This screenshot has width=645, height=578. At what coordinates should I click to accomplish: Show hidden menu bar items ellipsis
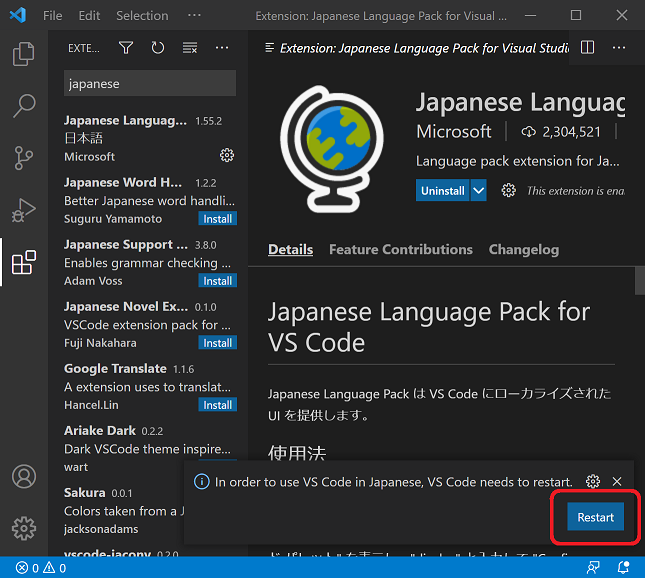(x=194, y=16)
